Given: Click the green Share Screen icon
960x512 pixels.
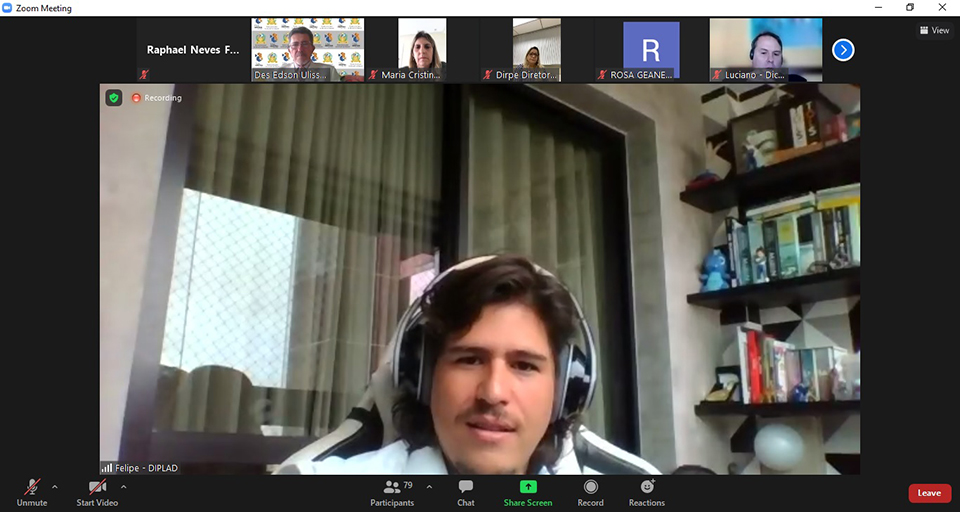Looking at the screenshot, I should [528, 487].
